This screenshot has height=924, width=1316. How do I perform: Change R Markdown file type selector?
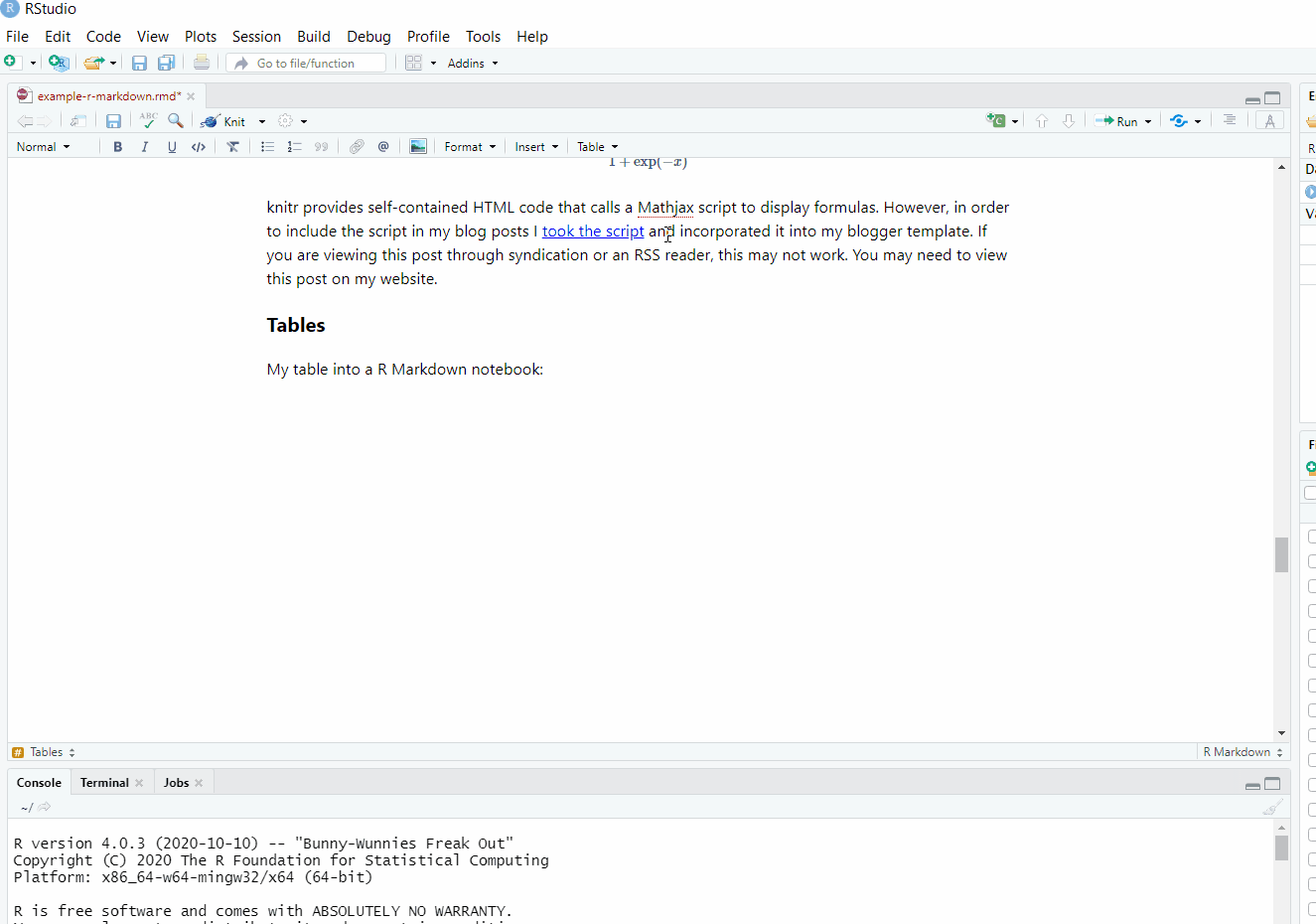1243,752
